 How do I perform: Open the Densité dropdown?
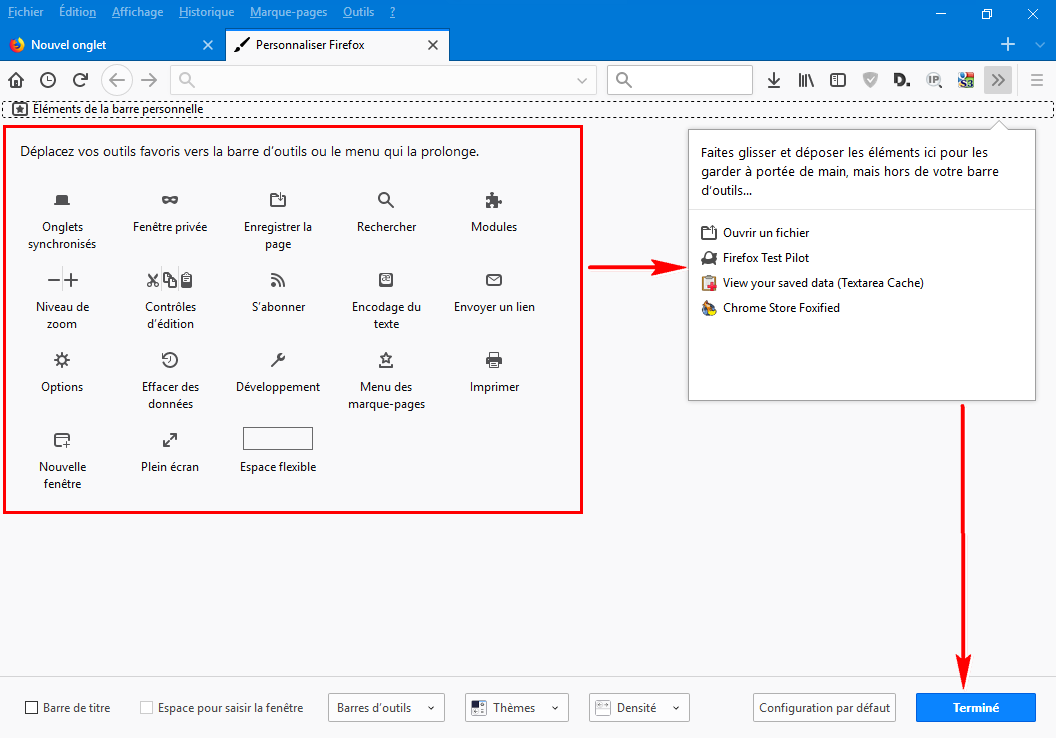[639, 708]
